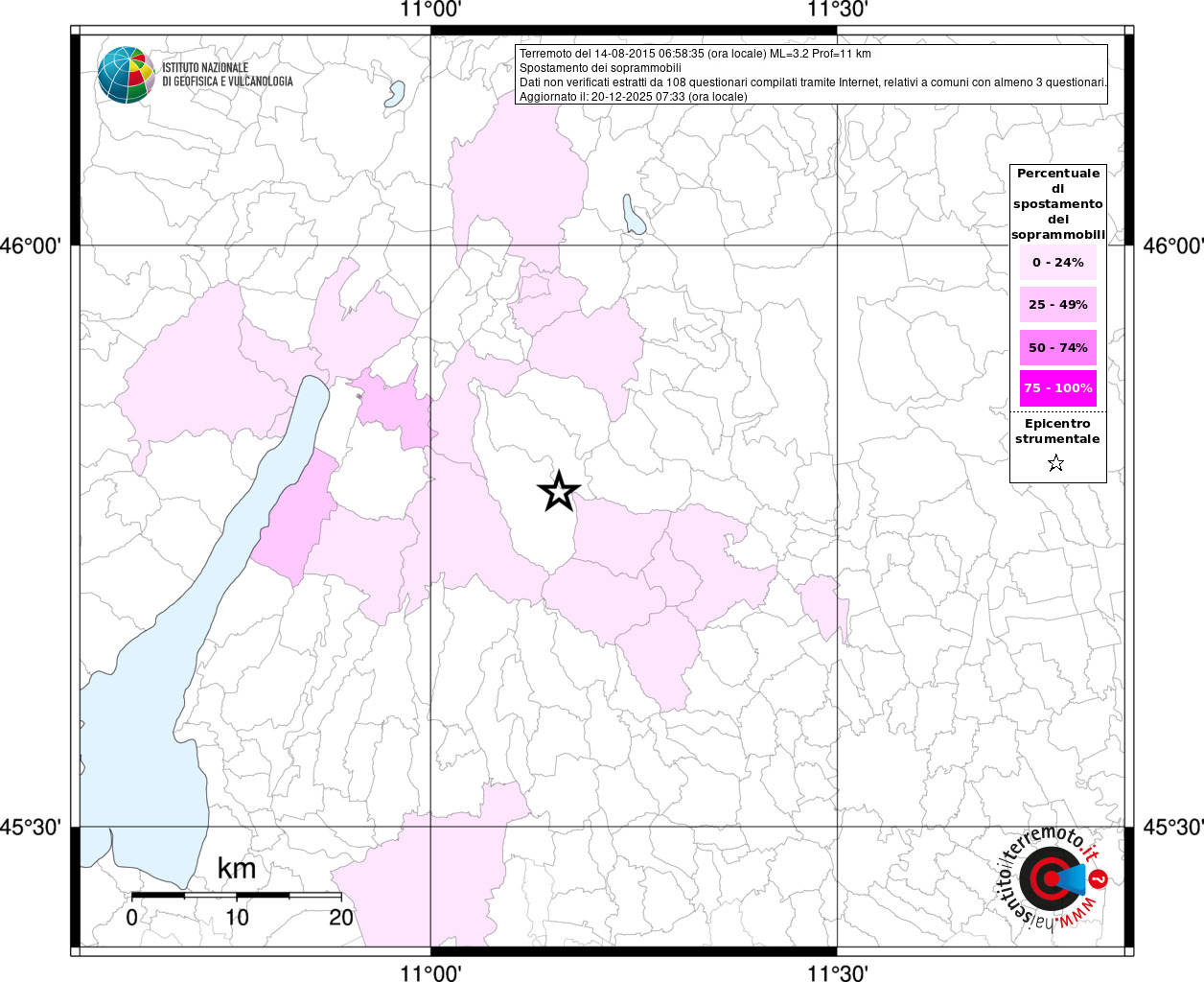Click the INGV globe logo
Viewport: 1204px width, 982px height.
[126, 74]
